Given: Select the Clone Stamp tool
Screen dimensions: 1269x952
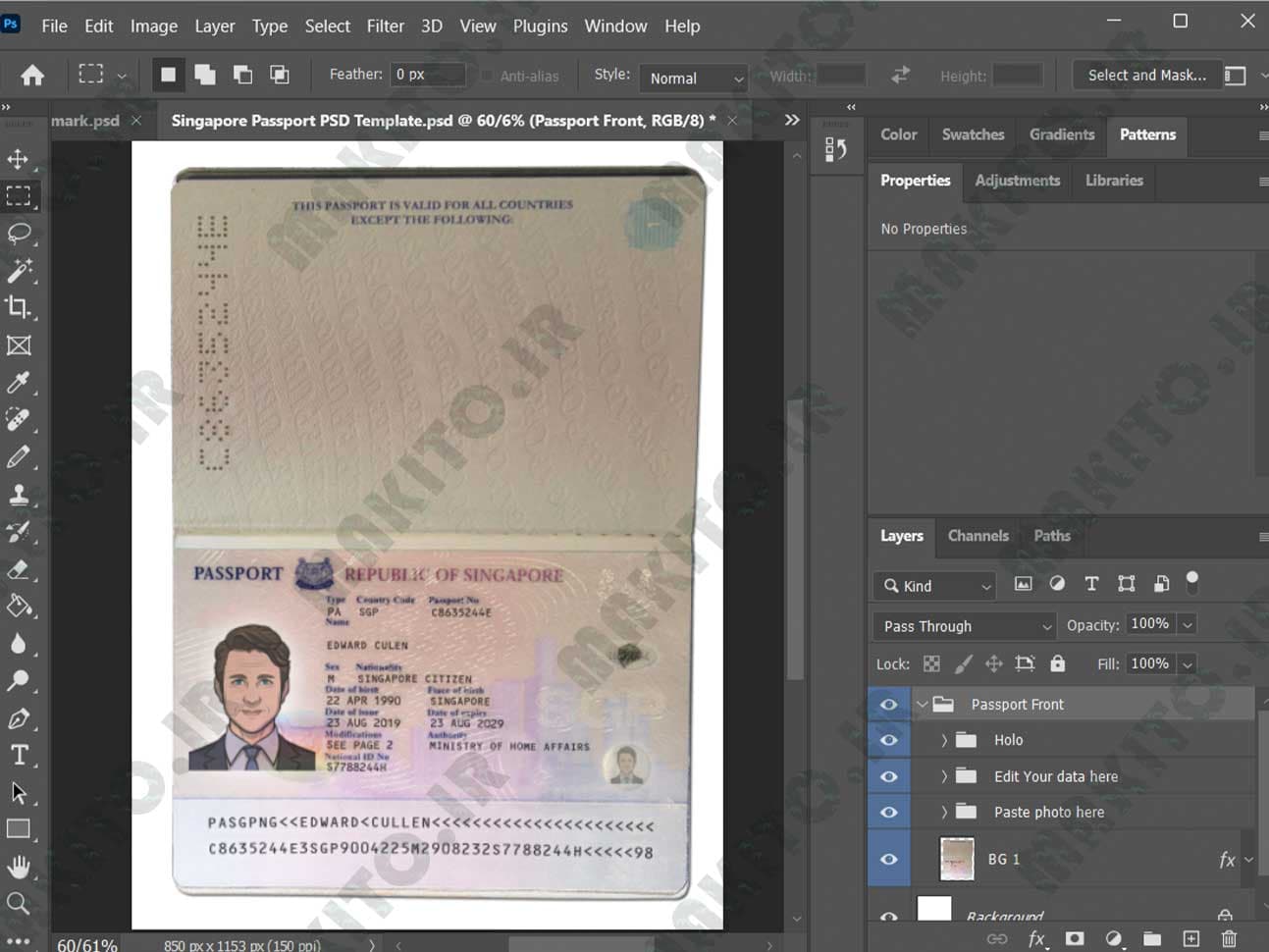Looking at the screenshot, I should click(18, 494).
